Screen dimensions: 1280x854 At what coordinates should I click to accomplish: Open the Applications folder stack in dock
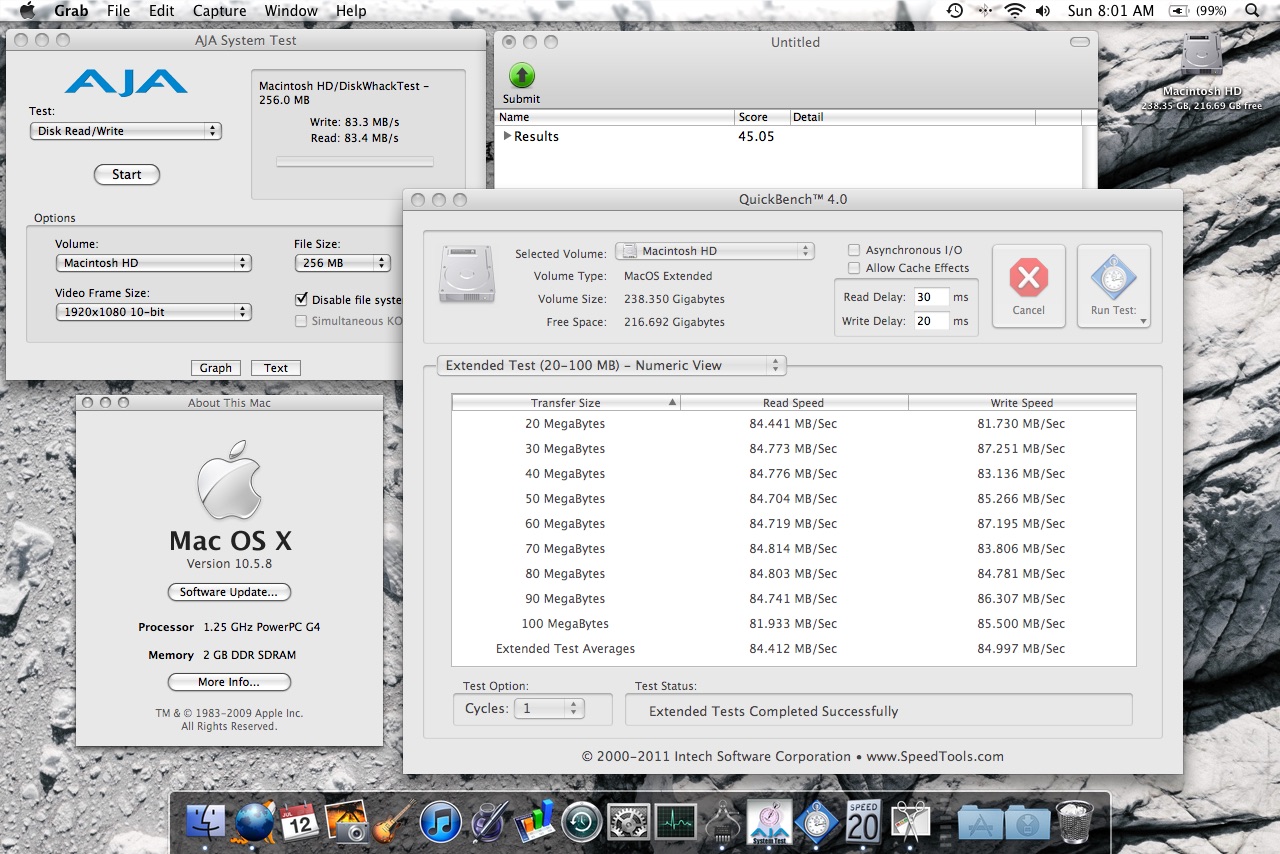click(980, 822)
